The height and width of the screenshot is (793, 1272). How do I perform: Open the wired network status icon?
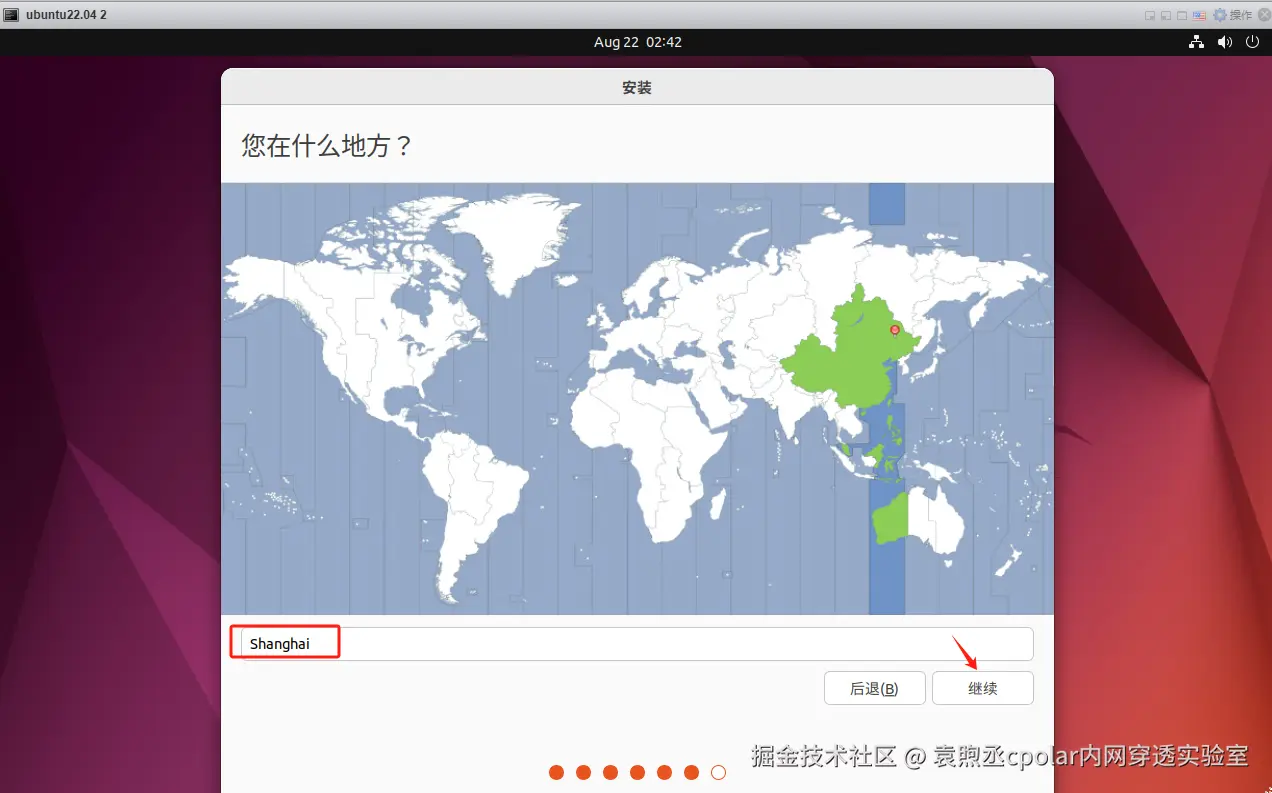point(1196,42)
